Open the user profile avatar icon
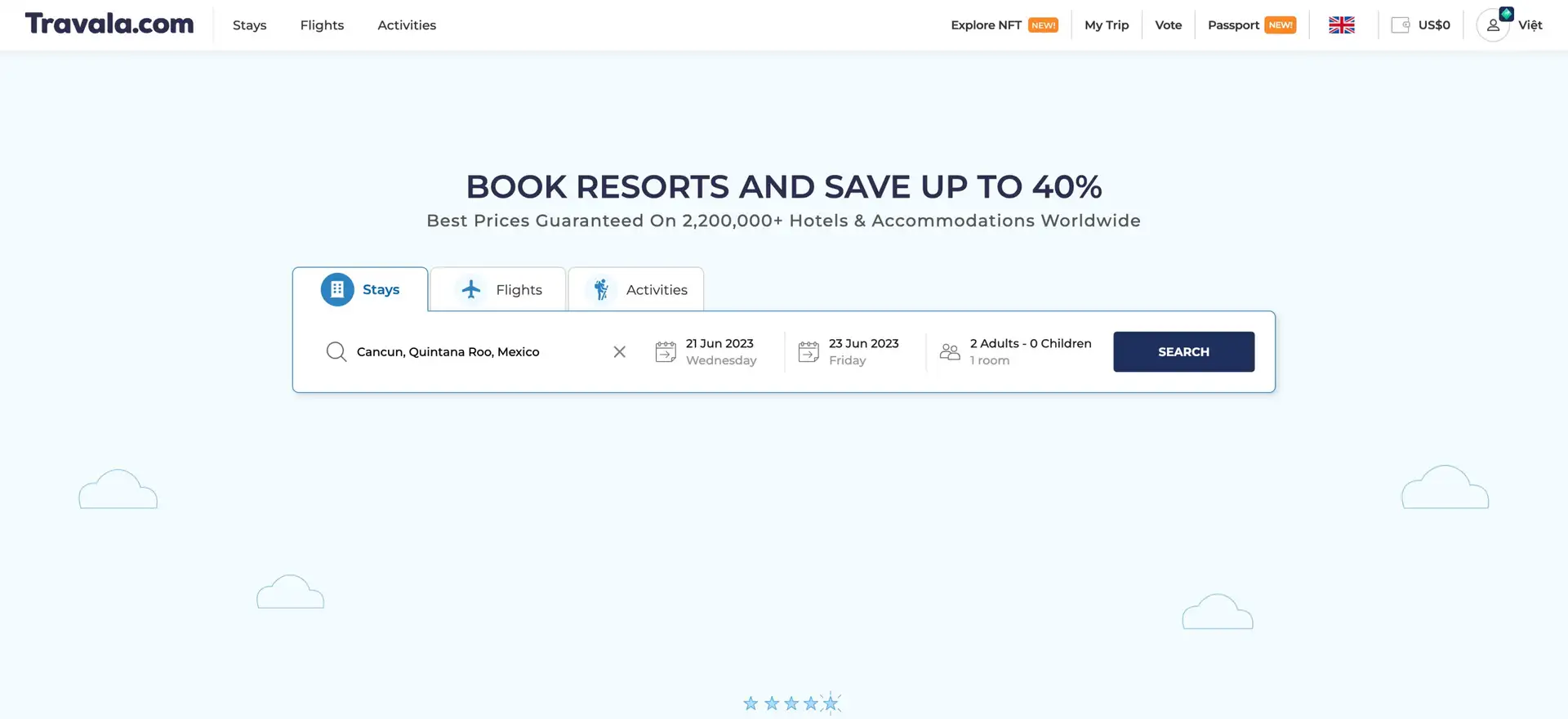Viewport: 1568px width, 719px height. point(1492,25)
